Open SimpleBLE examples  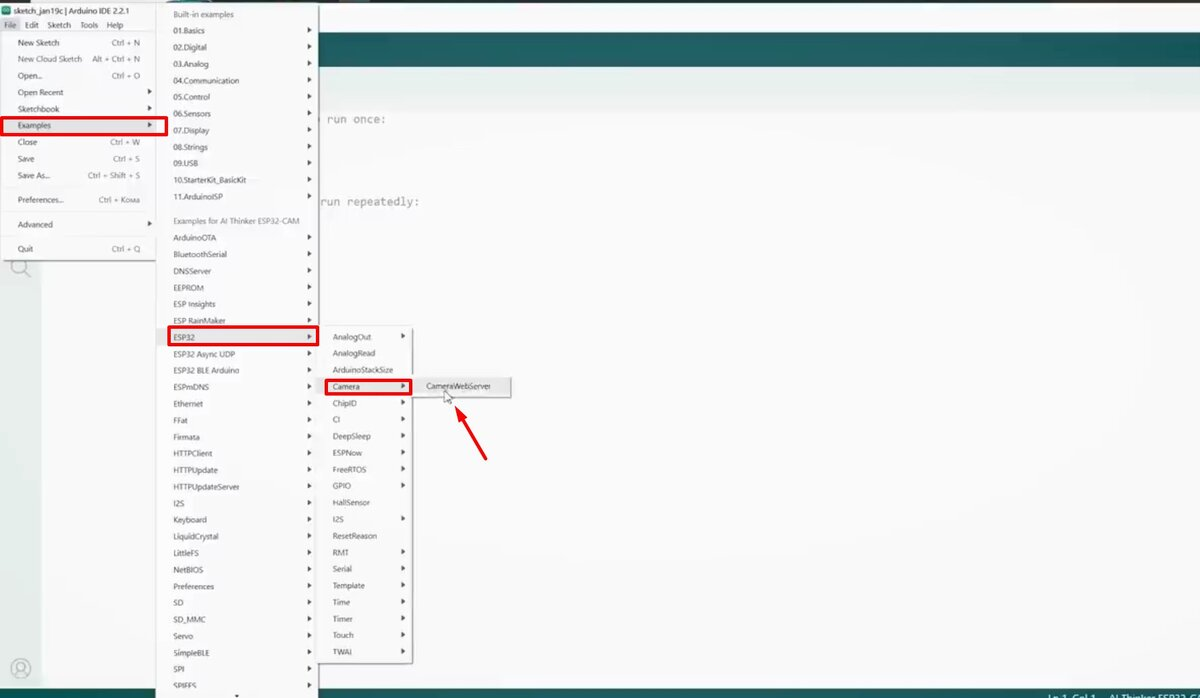pyautogui.click(x=238, y=652)
